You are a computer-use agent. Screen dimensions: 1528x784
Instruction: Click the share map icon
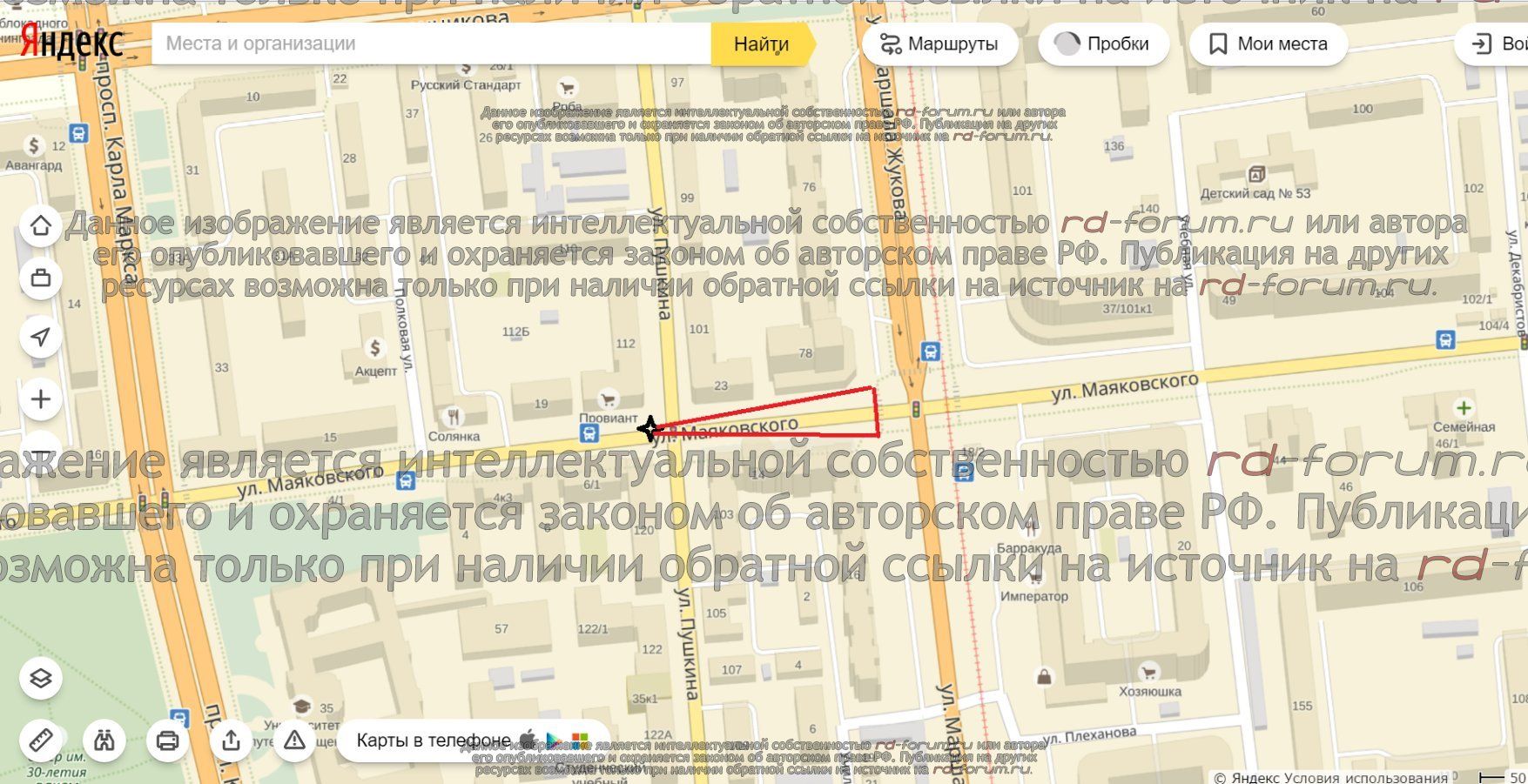tap(231, 740)
